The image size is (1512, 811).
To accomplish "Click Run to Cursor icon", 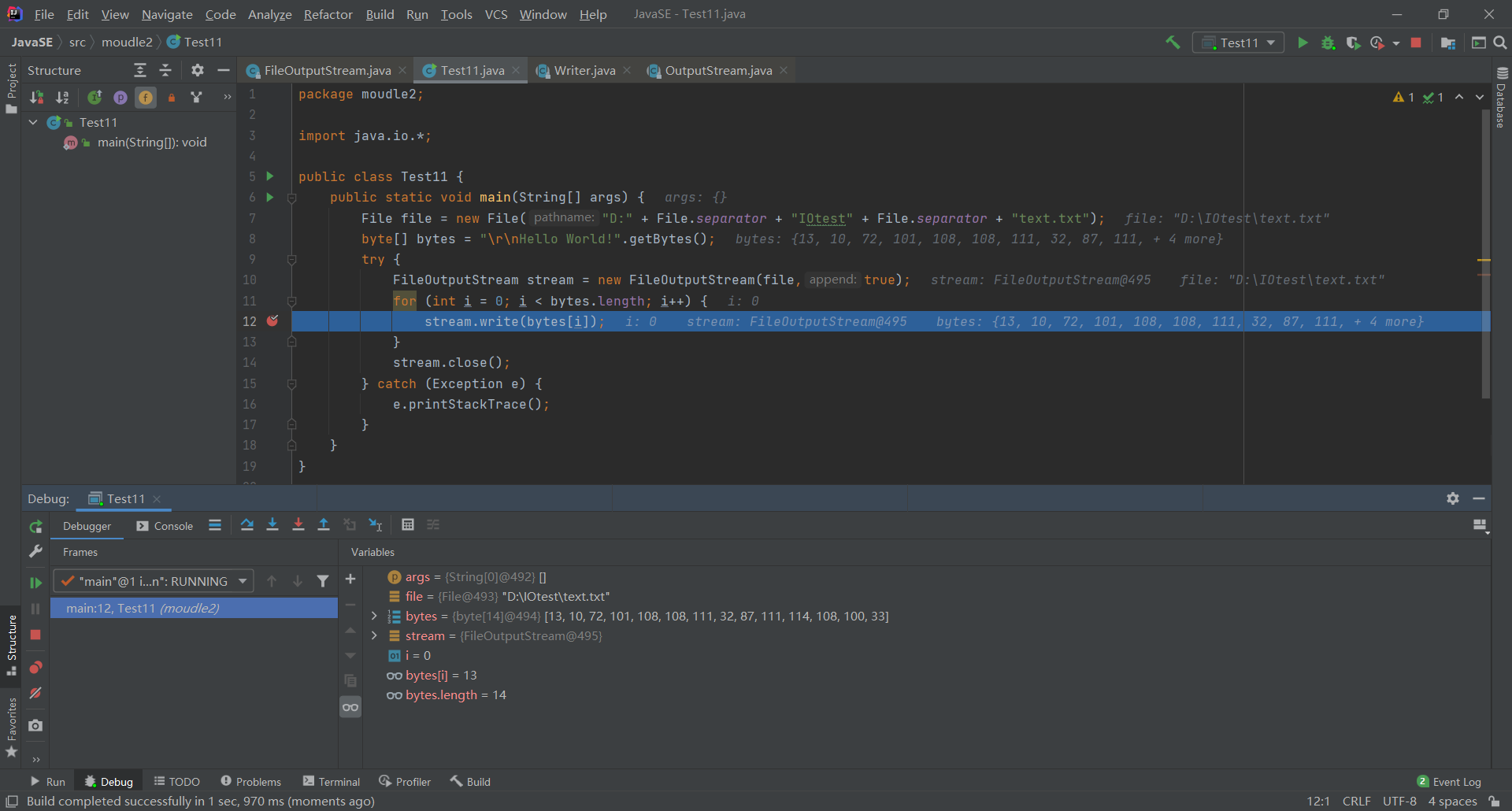I will pos(376,525).
